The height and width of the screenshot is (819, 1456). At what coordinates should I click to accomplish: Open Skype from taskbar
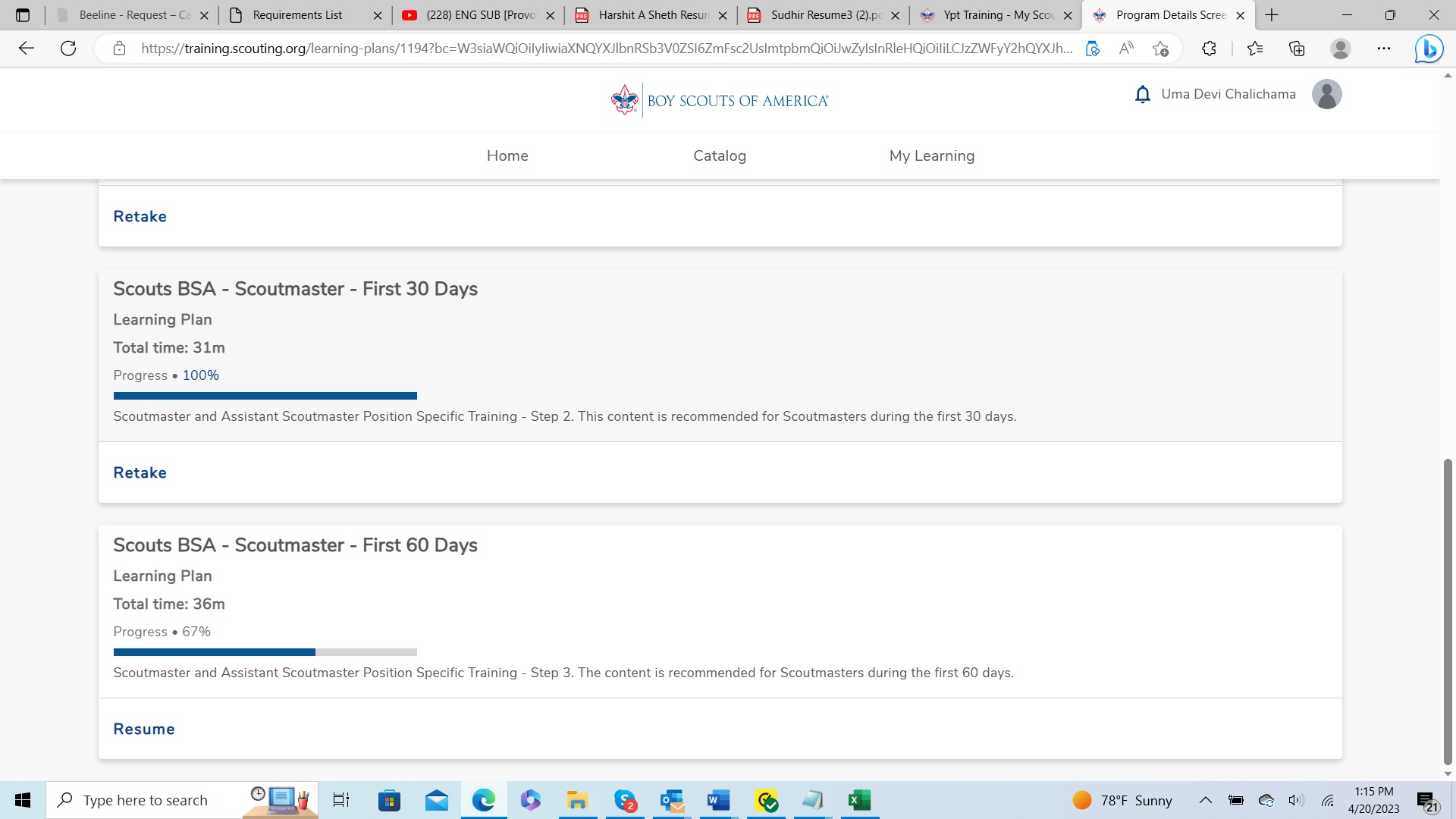point(625,800)
